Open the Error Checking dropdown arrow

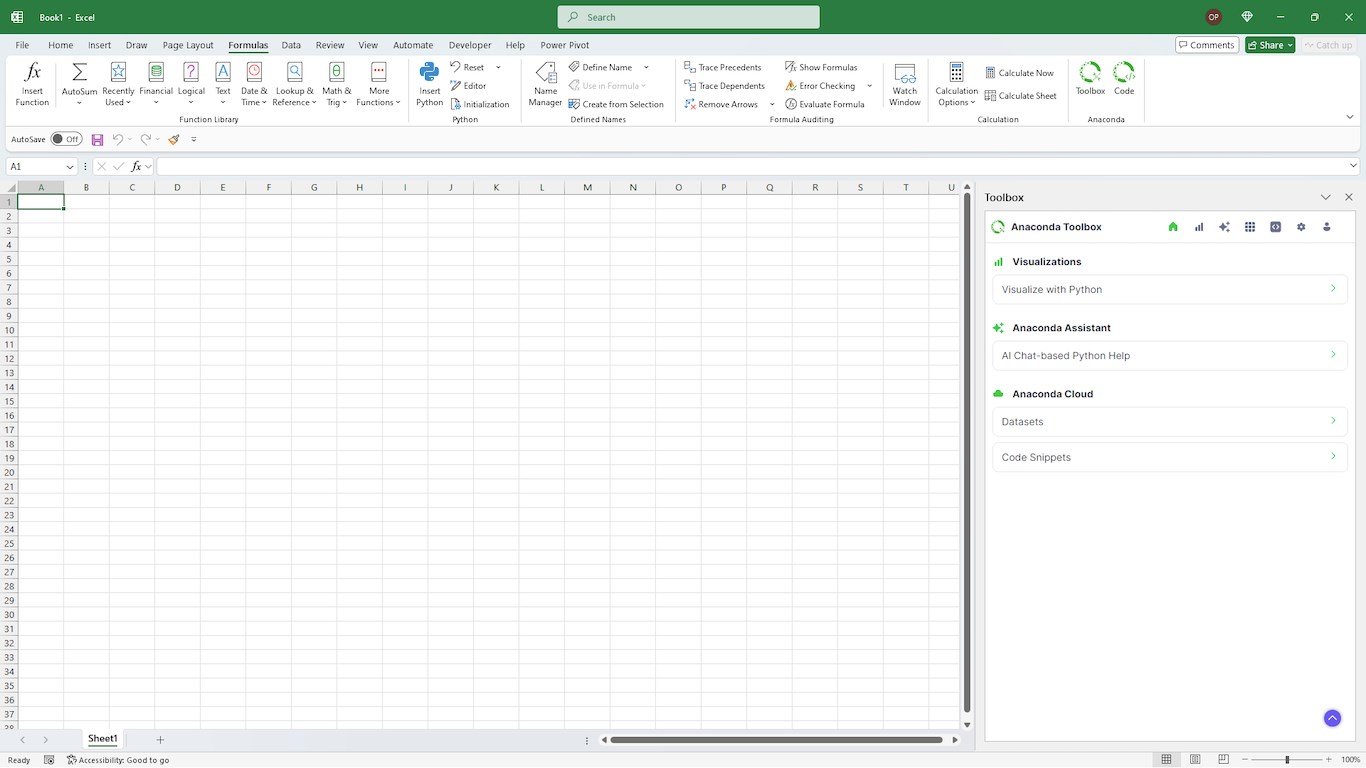(869, 86)
